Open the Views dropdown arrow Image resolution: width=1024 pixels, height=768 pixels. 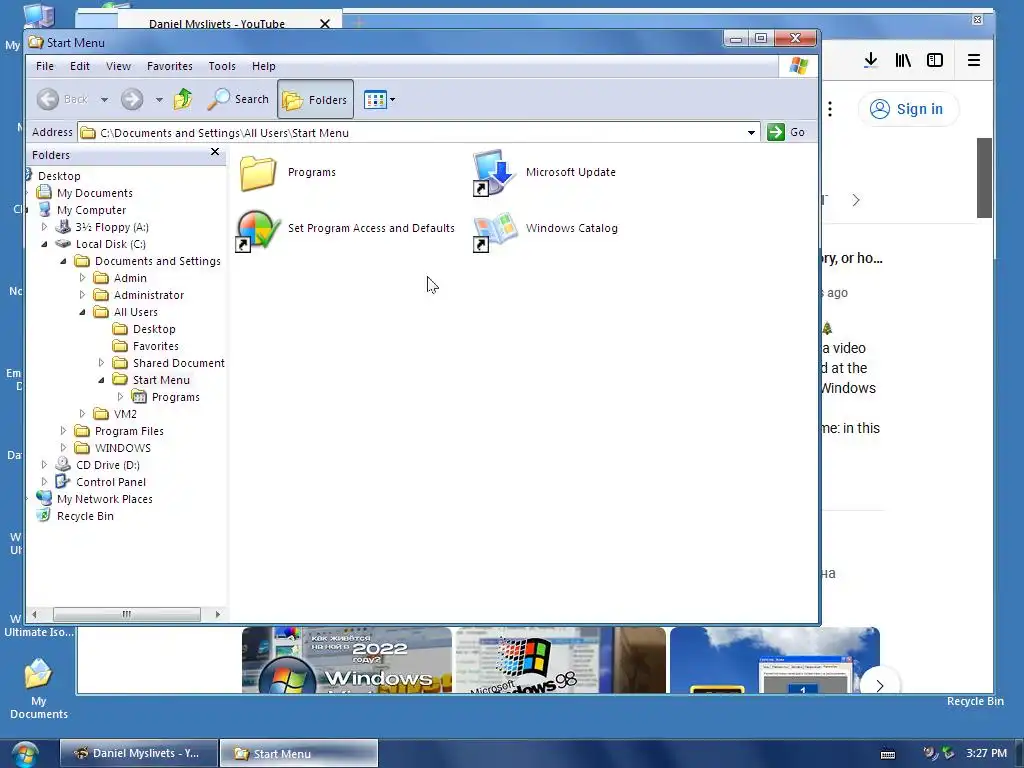(x=392, y=100)
